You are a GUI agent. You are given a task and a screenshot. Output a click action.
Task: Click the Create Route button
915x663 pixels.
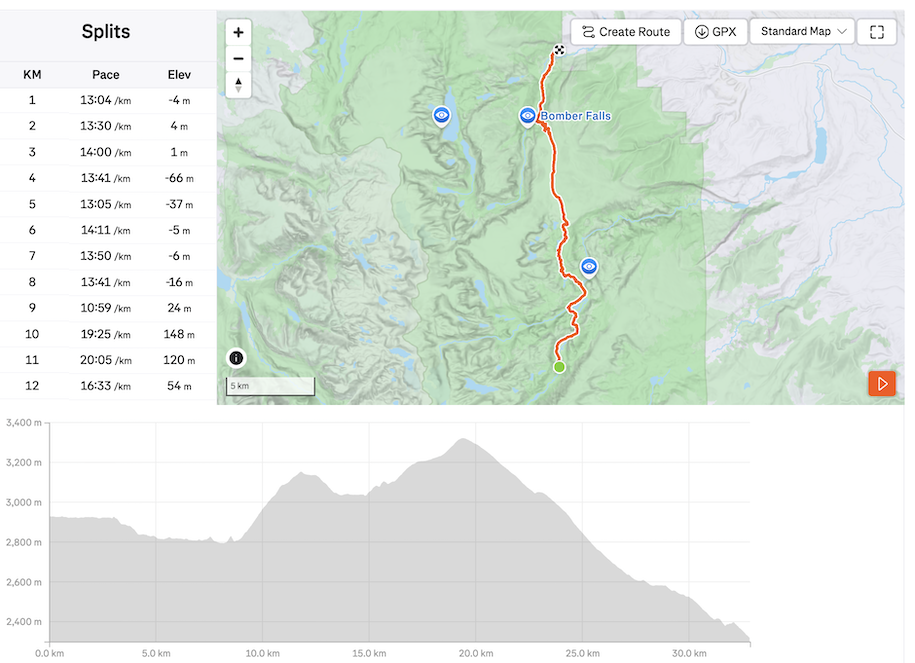point(626,32)
